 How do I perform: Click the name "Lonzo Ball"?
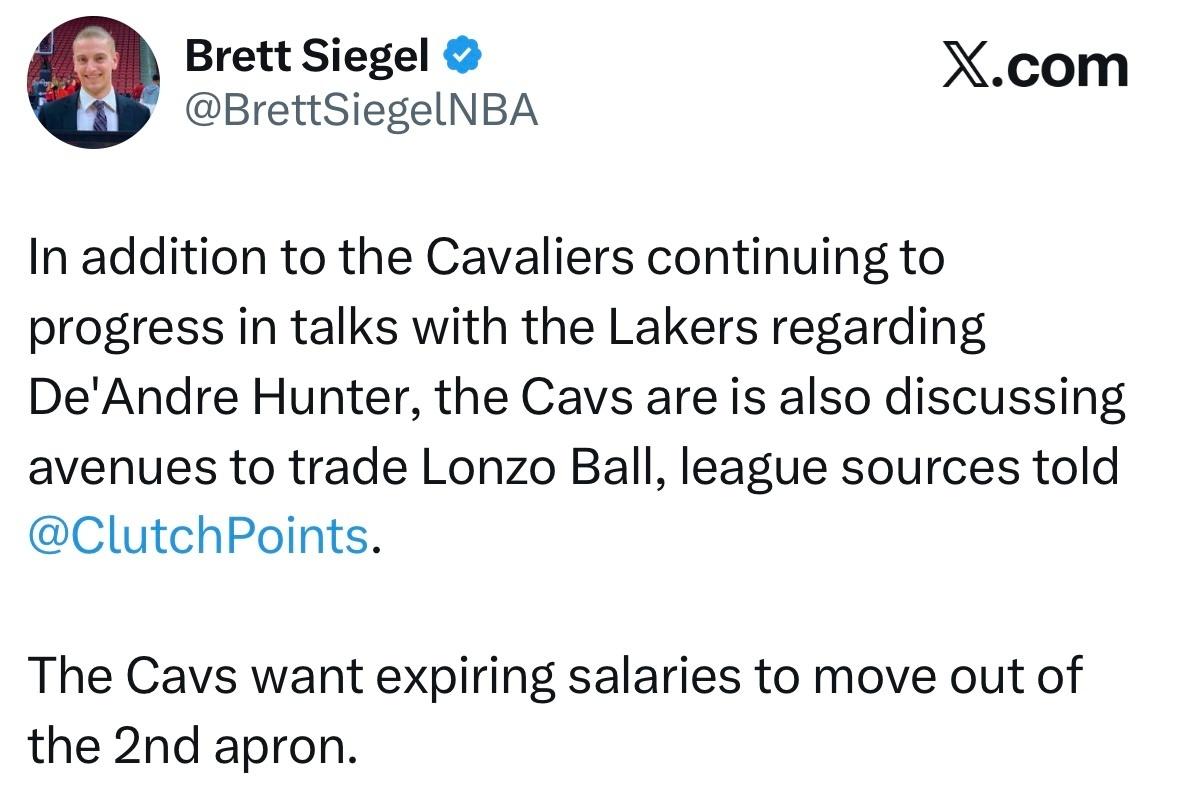pyautogui.click(x=538, y=467)
